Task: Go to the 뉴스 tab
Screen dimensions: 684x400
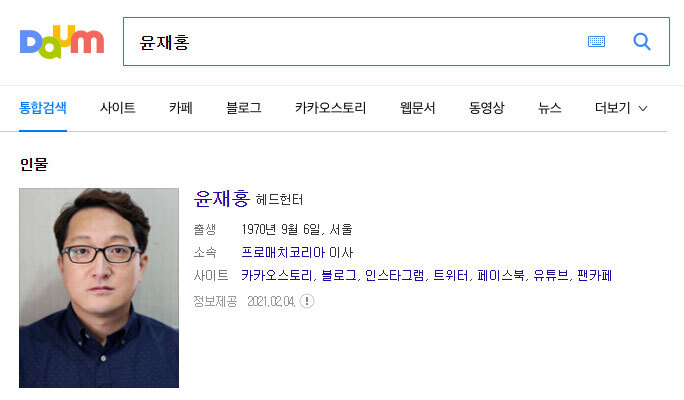Action: coord(550,108)
